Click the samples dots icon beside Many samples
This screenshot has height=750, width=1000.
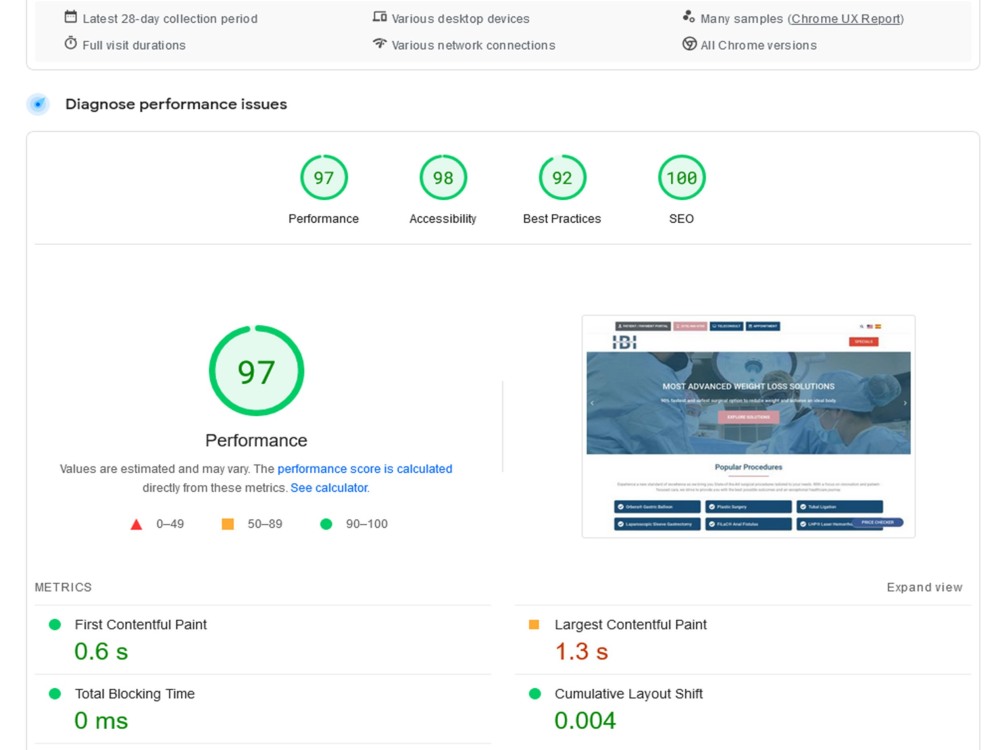pos(689,17)
